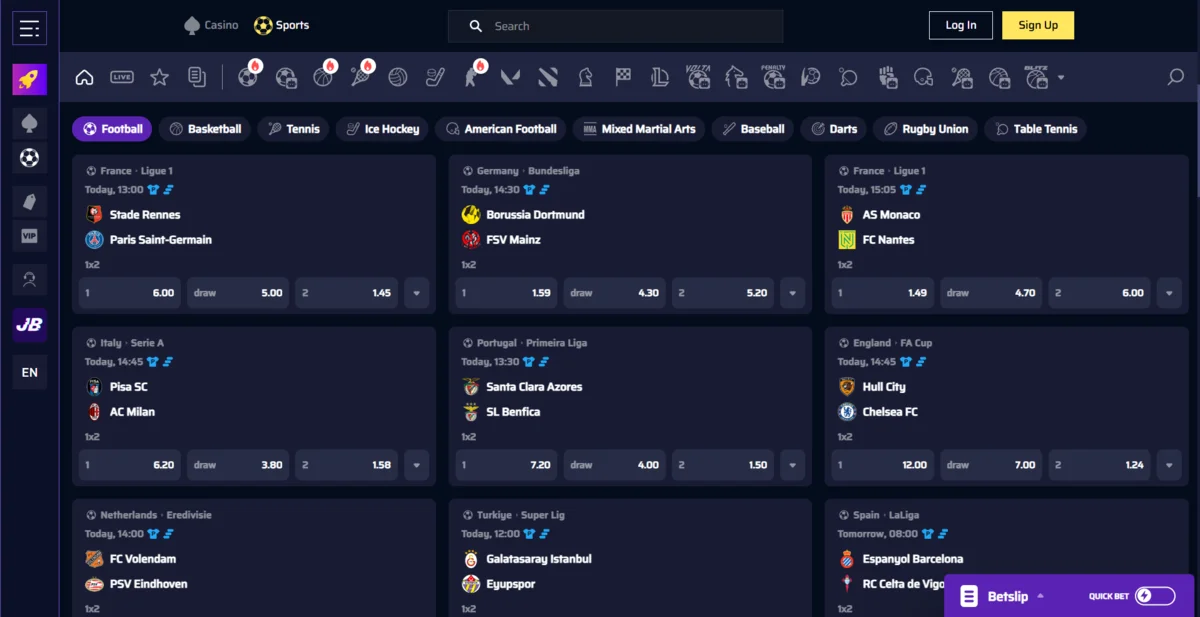This screenshot has height=617, width=1200.
Task: Open the promotions tag icon in sidebar
Action: pyautogui.click(x=30, y=201)
